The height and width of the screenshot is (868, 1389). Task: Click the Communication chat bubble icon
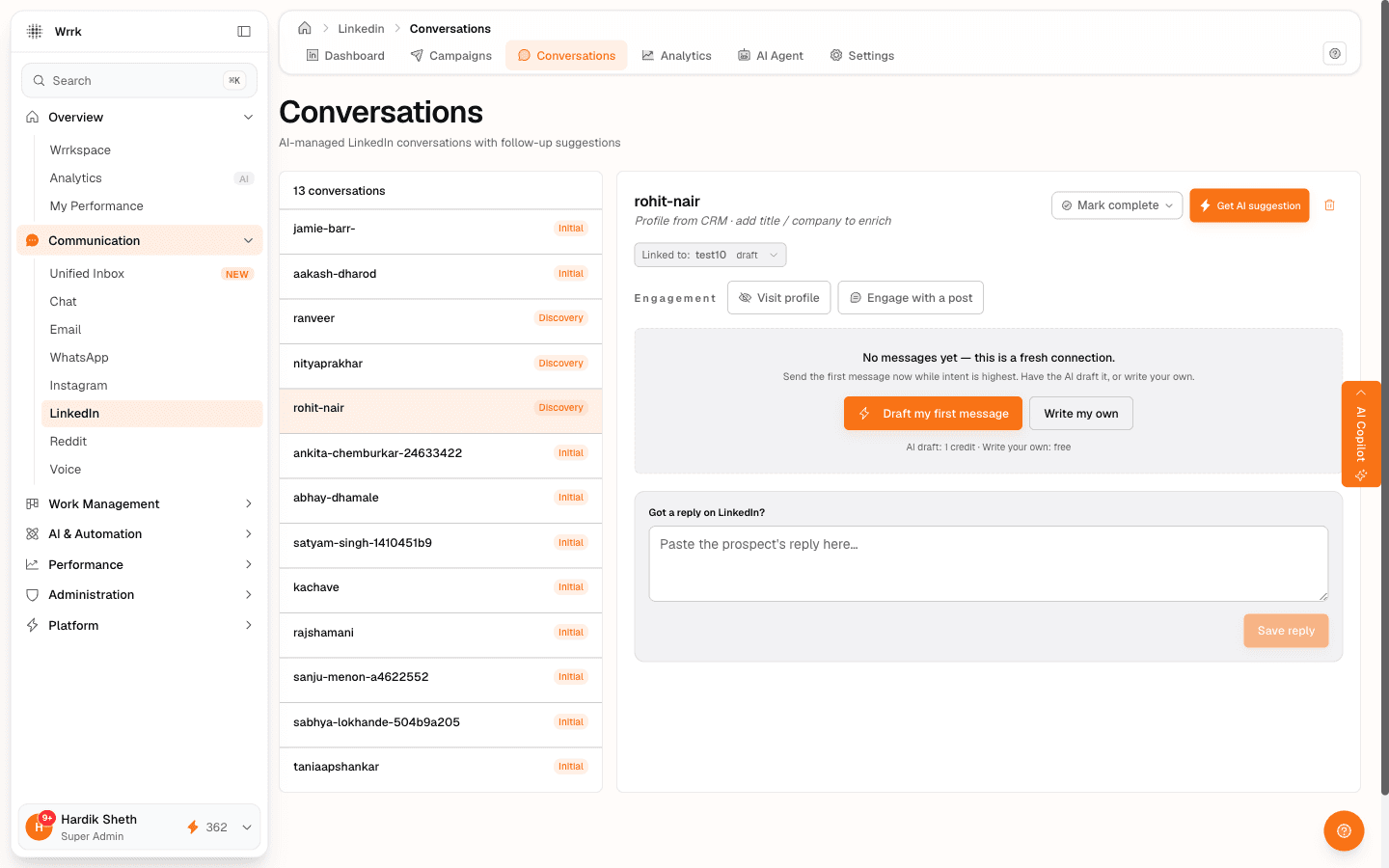33,240
